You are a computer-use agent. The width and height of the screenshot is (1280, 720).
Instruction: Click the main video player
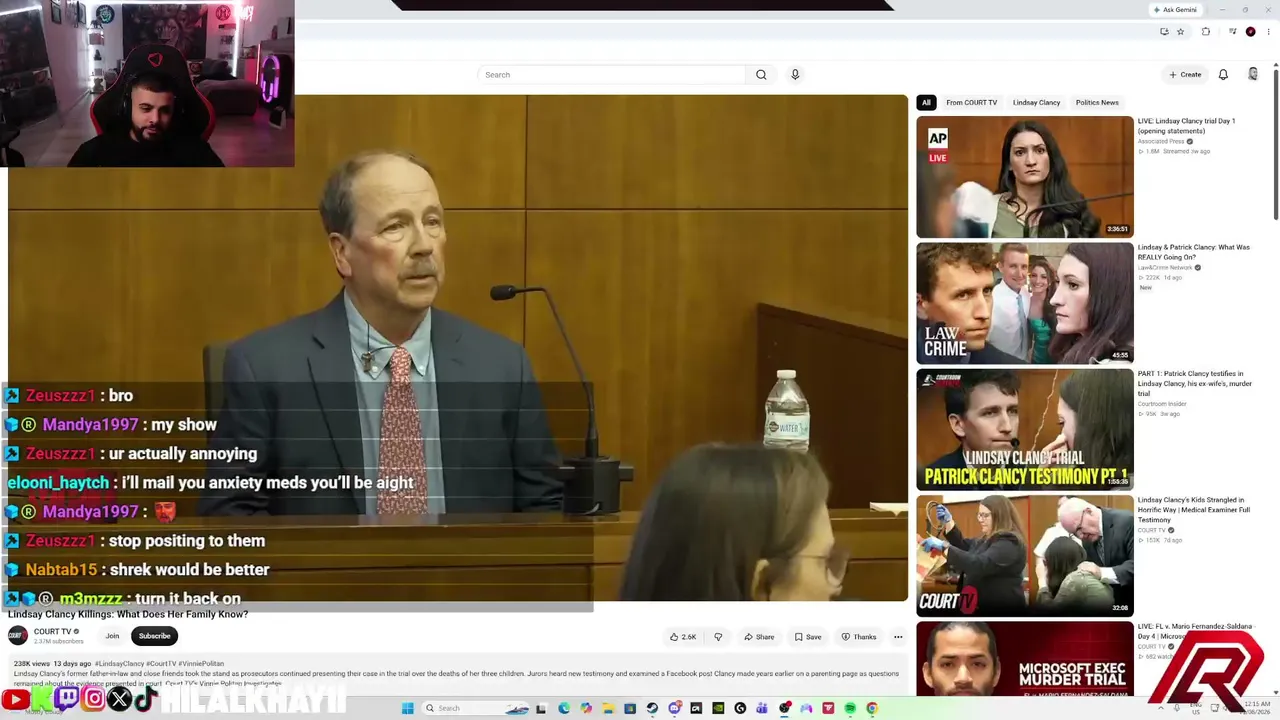click(458, 348)
